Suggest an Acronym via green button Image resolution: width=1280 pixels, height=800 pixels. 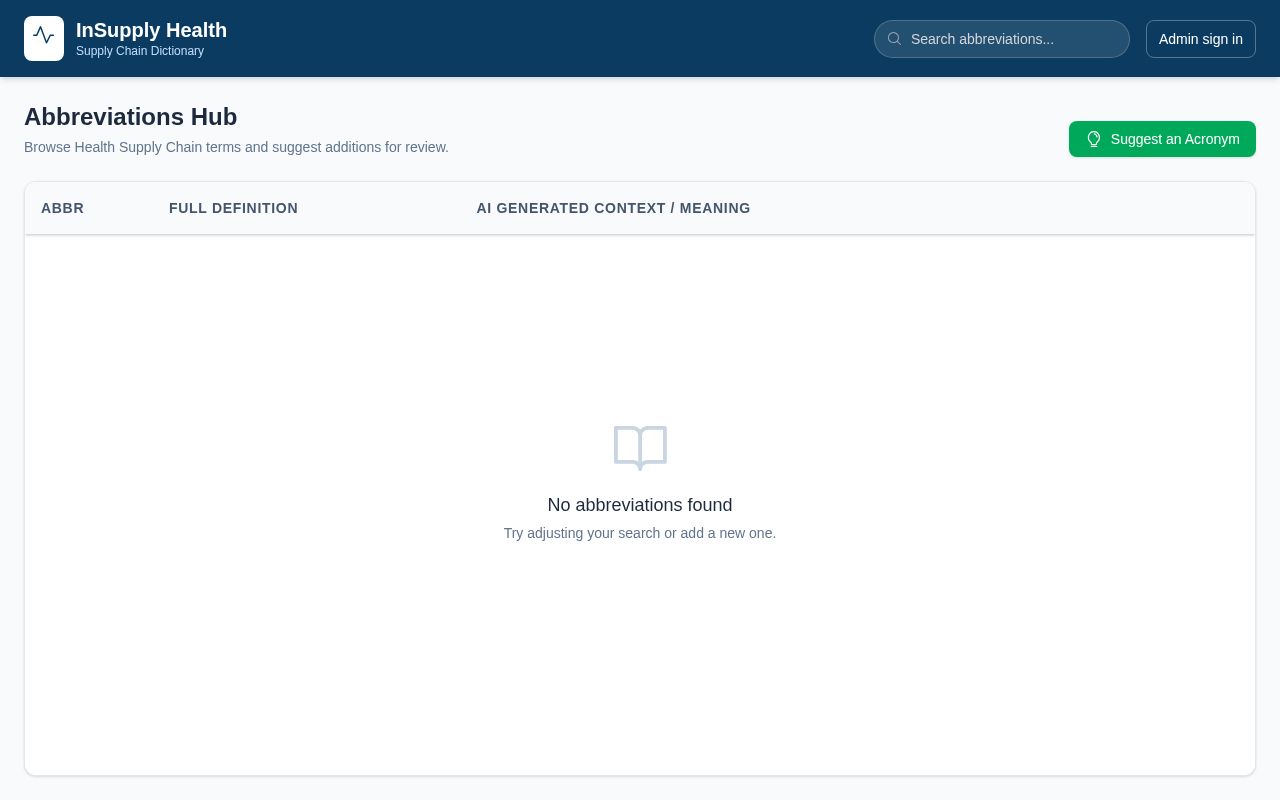point(1162,139)
